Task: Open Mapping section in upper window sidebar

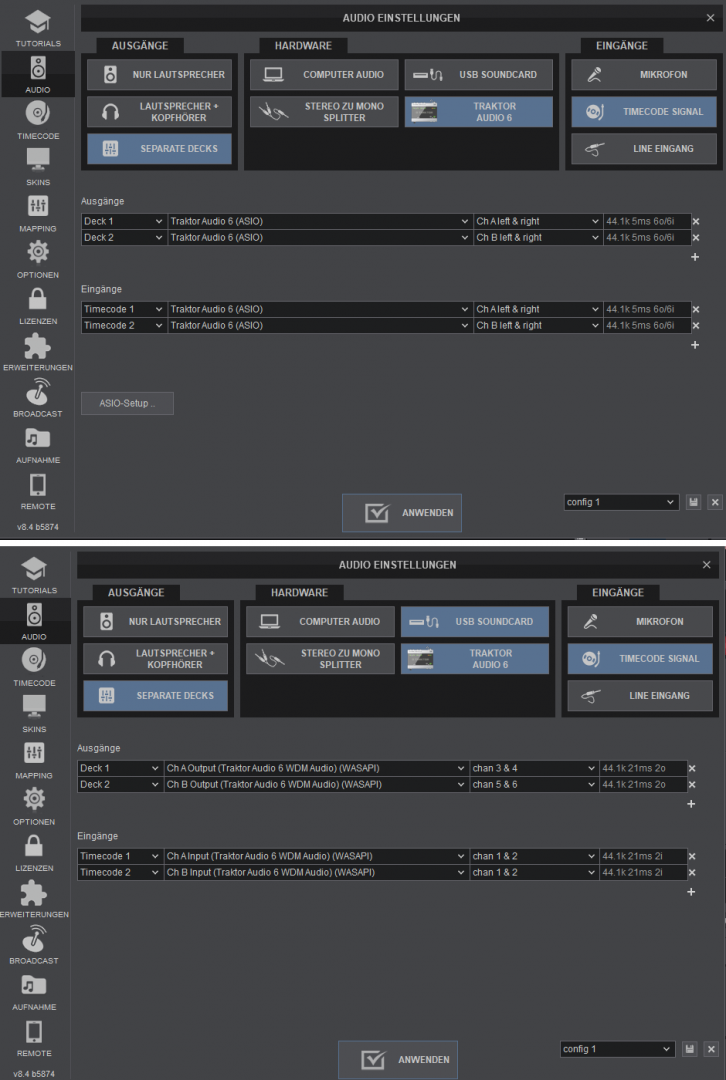Action: pyautogui.click(x=37, y=213)
